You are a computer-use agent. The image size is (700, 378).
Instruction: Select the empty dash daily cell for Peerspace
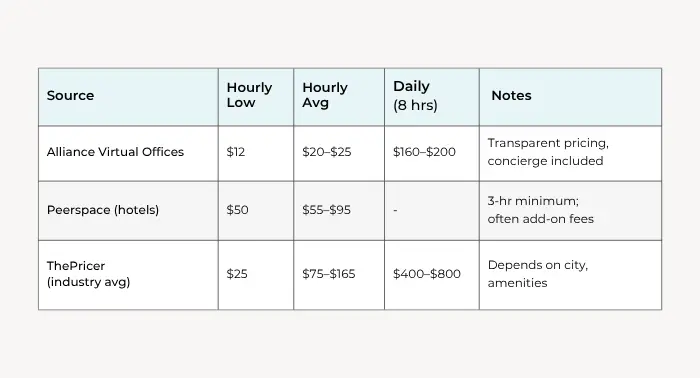[x=432, y=211]
